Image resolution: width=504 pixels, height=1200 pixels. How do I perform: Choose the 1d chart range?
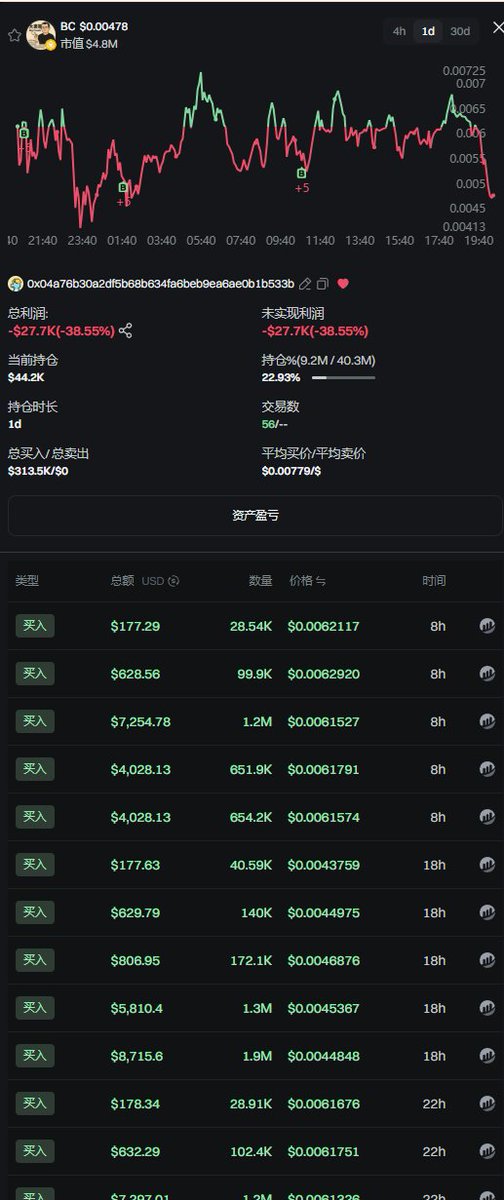428,32
